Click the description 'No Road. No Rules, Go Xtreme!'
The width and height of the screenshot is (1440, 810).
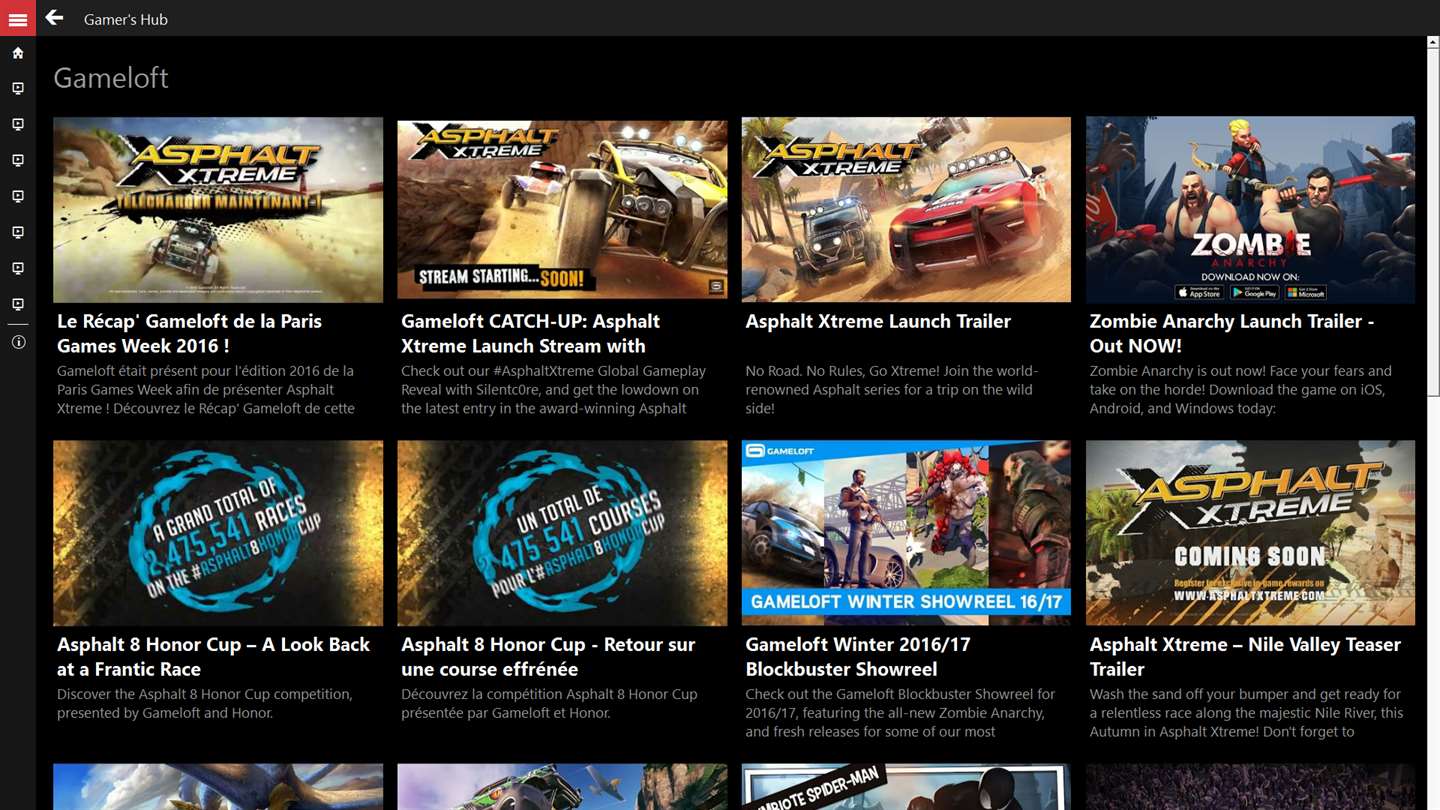(x=892, y=389)
